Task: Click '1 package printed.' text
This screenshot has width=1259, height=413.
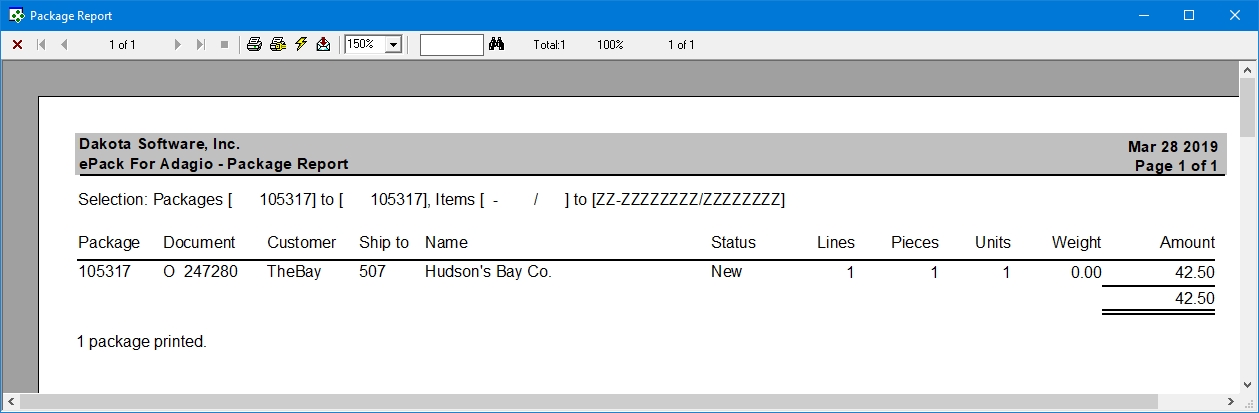Action: tap(142, 342)
